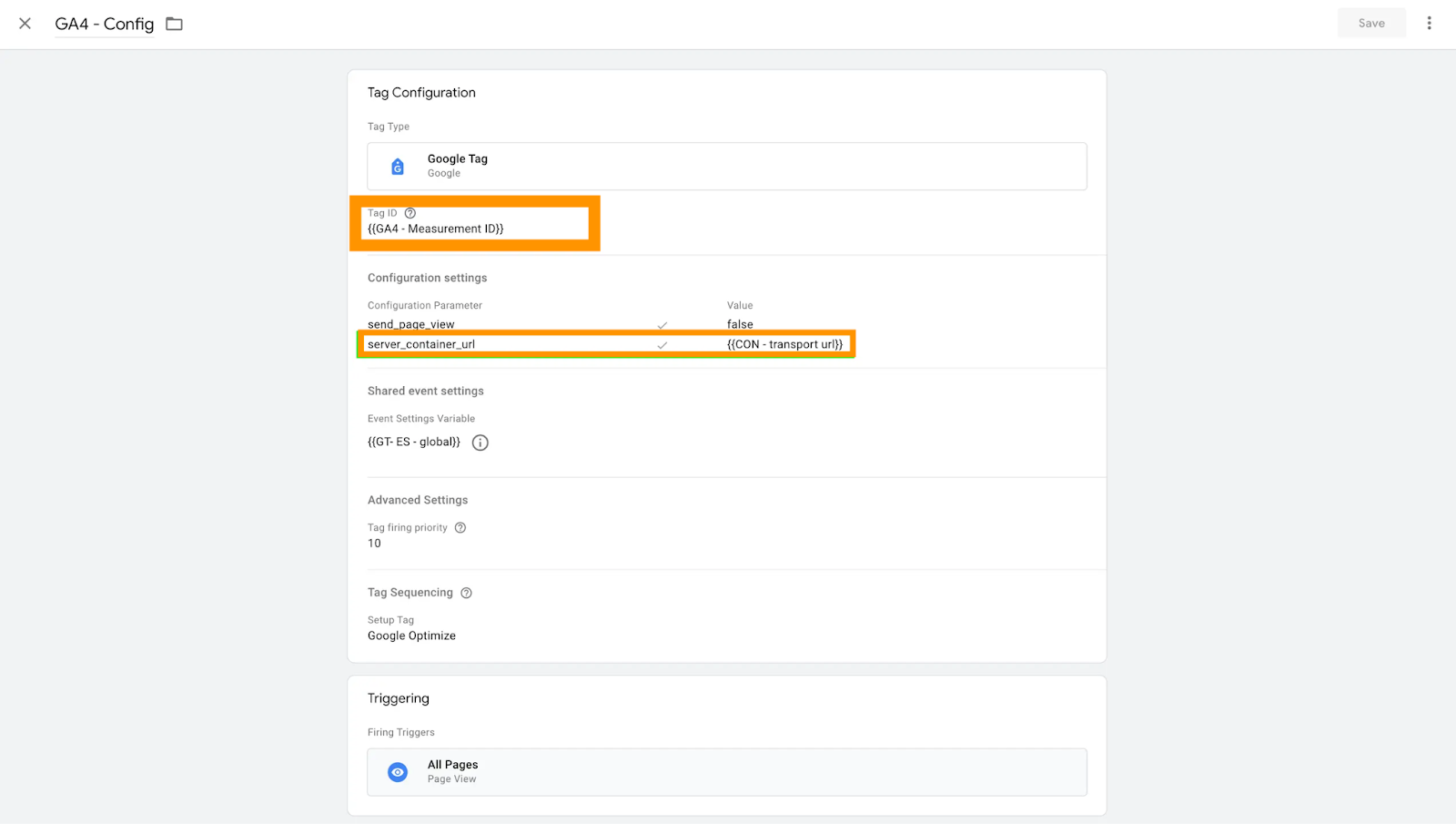The image size is (1456, 824).
Task: Click the Google Tag type icon
Action: (x=397, y=166)
